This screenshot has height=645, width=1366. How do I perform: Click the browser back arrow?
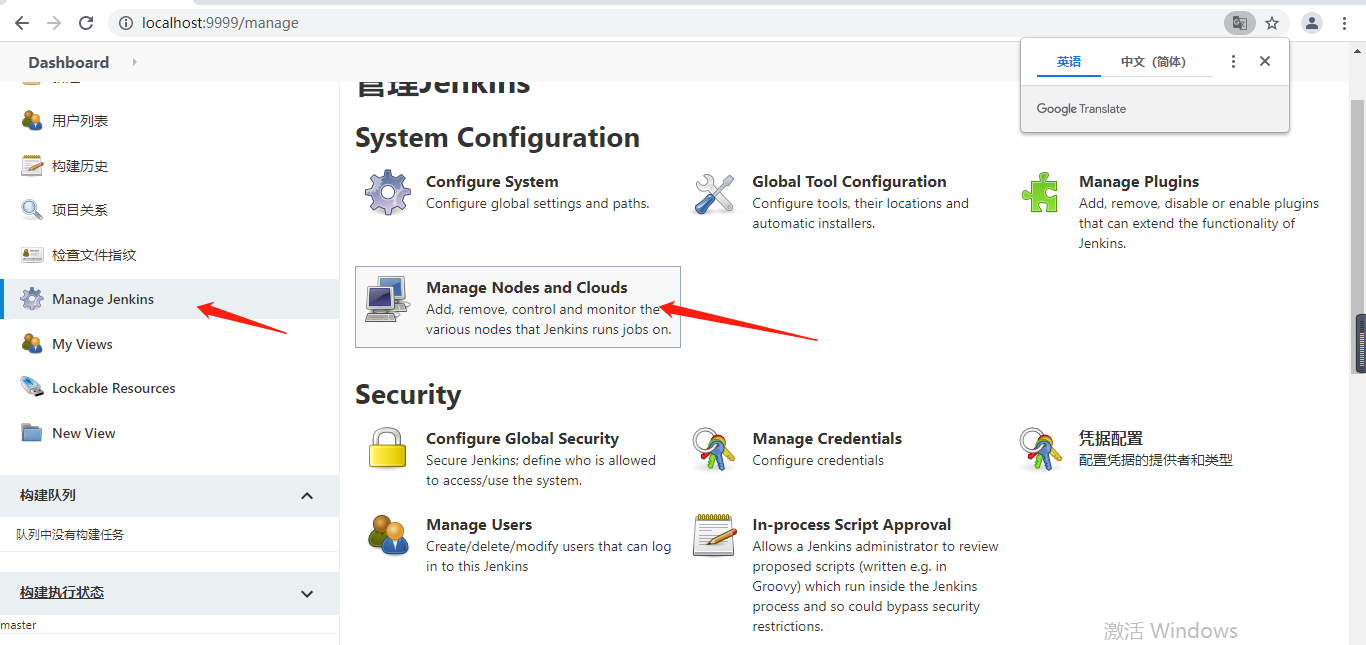point(22,22)
